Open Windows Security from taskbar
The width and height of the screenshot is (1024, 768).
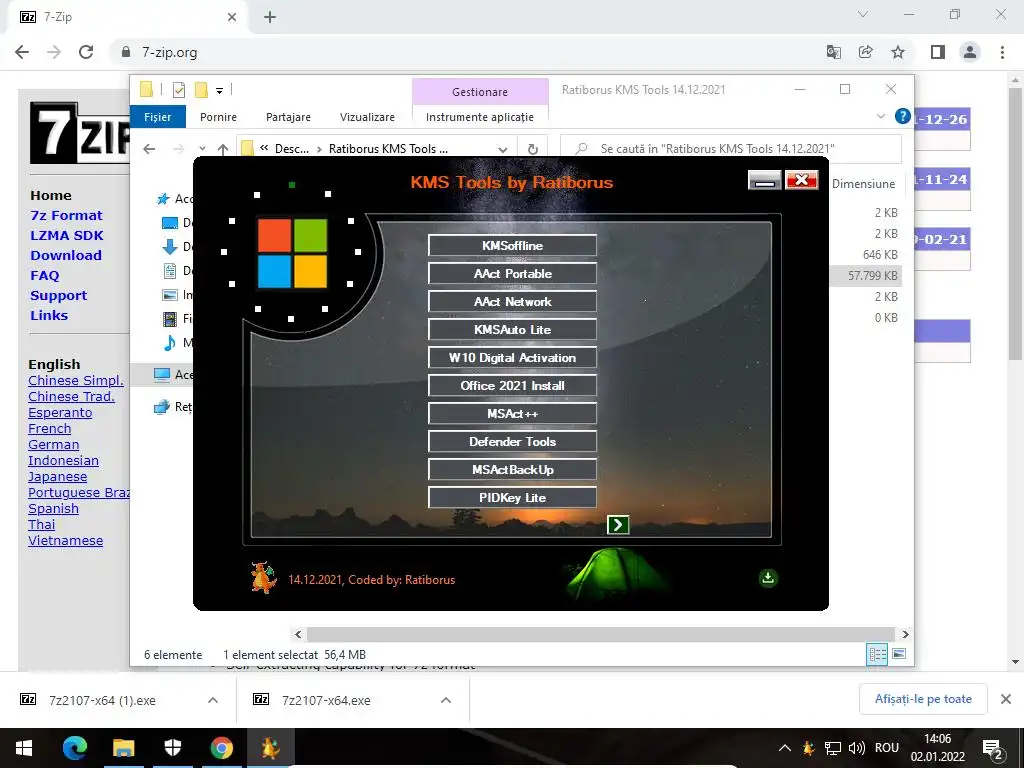click(x=172, y=748)
